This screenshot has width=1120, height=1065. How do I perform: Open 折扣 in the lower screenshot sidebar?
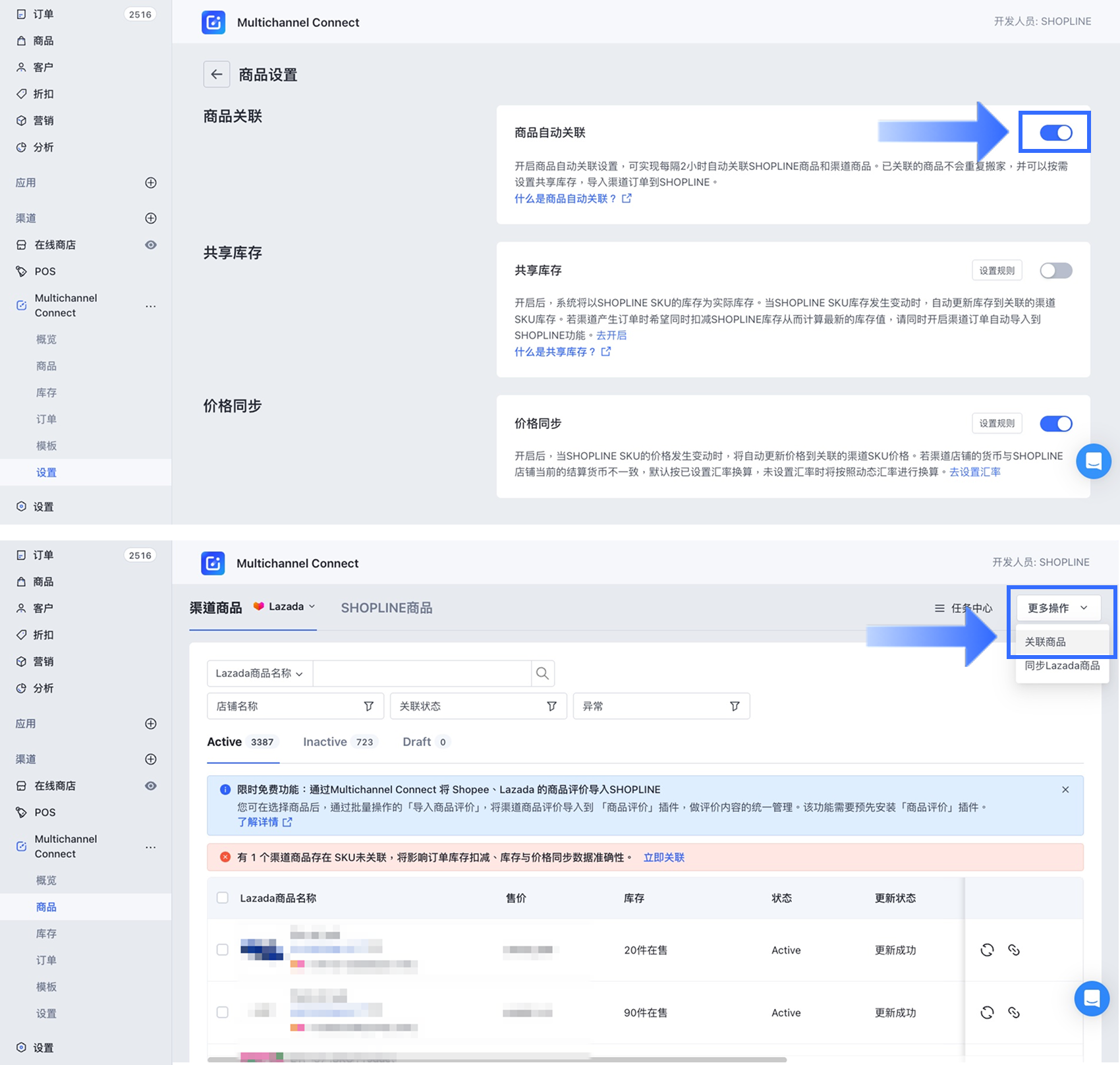click(x=43, y=635)
